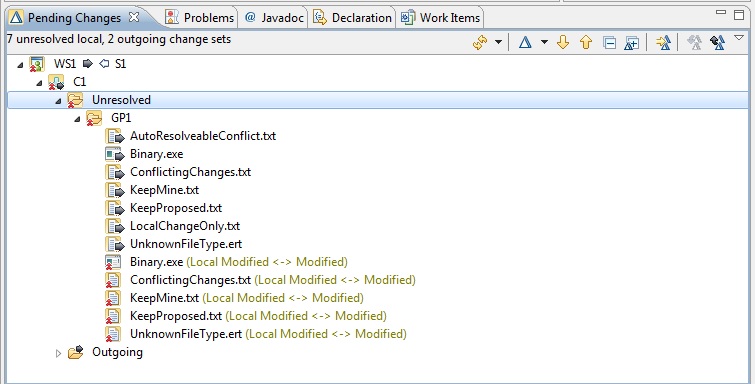This screenshot has width=755, height=384.
Task: Close the Pending Changes tab
Action: pos(134,17)
